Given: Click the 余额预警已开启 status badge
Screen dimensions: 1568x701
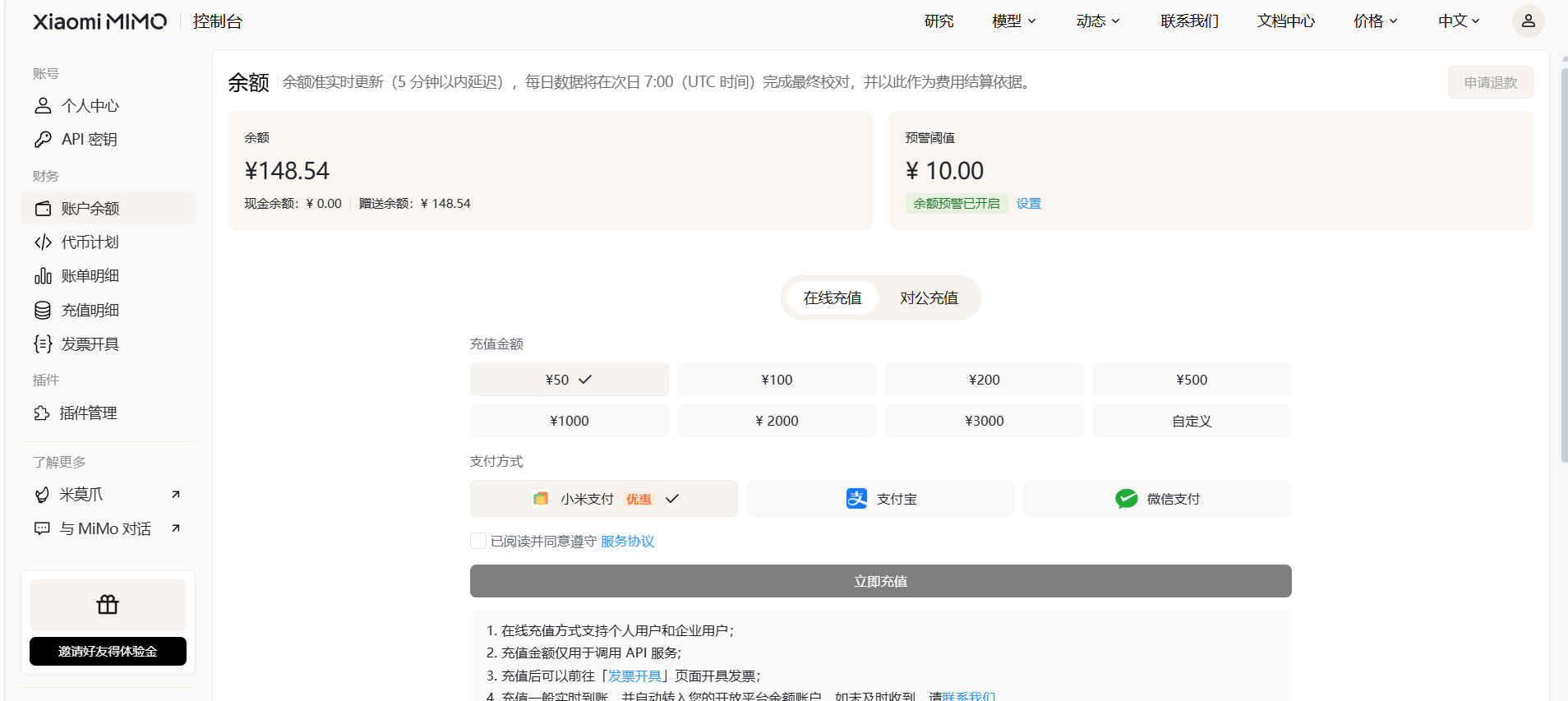Looking at the screenshot, I should click(x=957, y=203).
